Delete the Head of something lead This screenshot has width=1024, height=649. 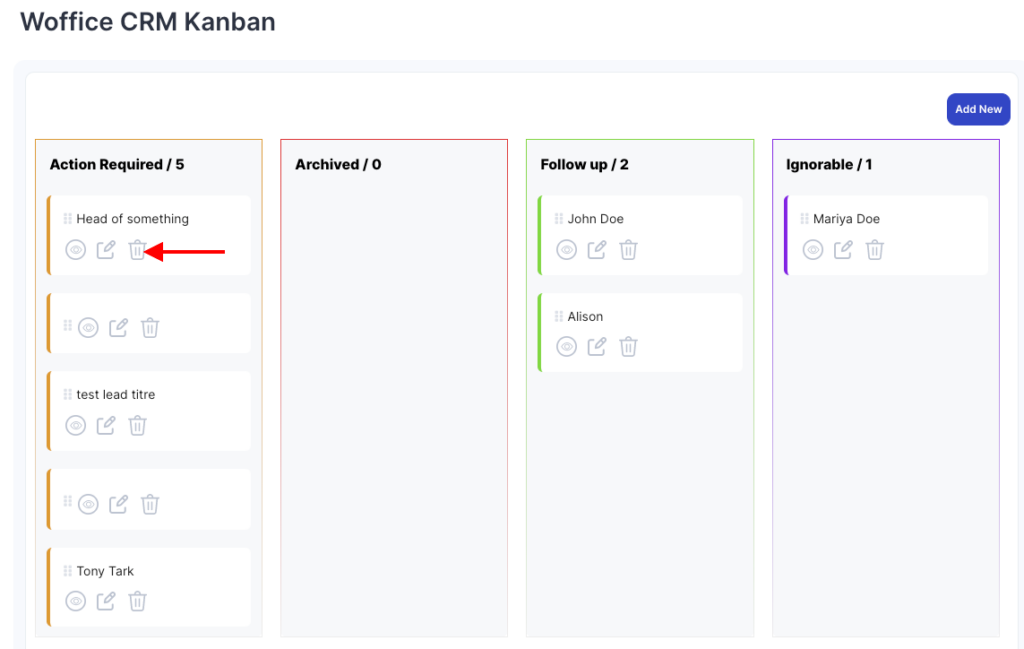[x=138, y=250]
